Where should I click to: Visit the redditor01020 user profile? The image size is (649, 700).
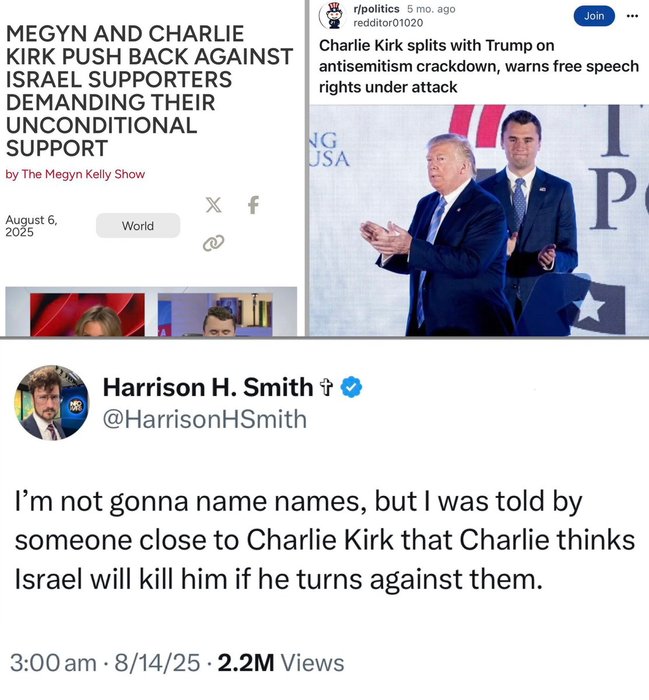388,23
